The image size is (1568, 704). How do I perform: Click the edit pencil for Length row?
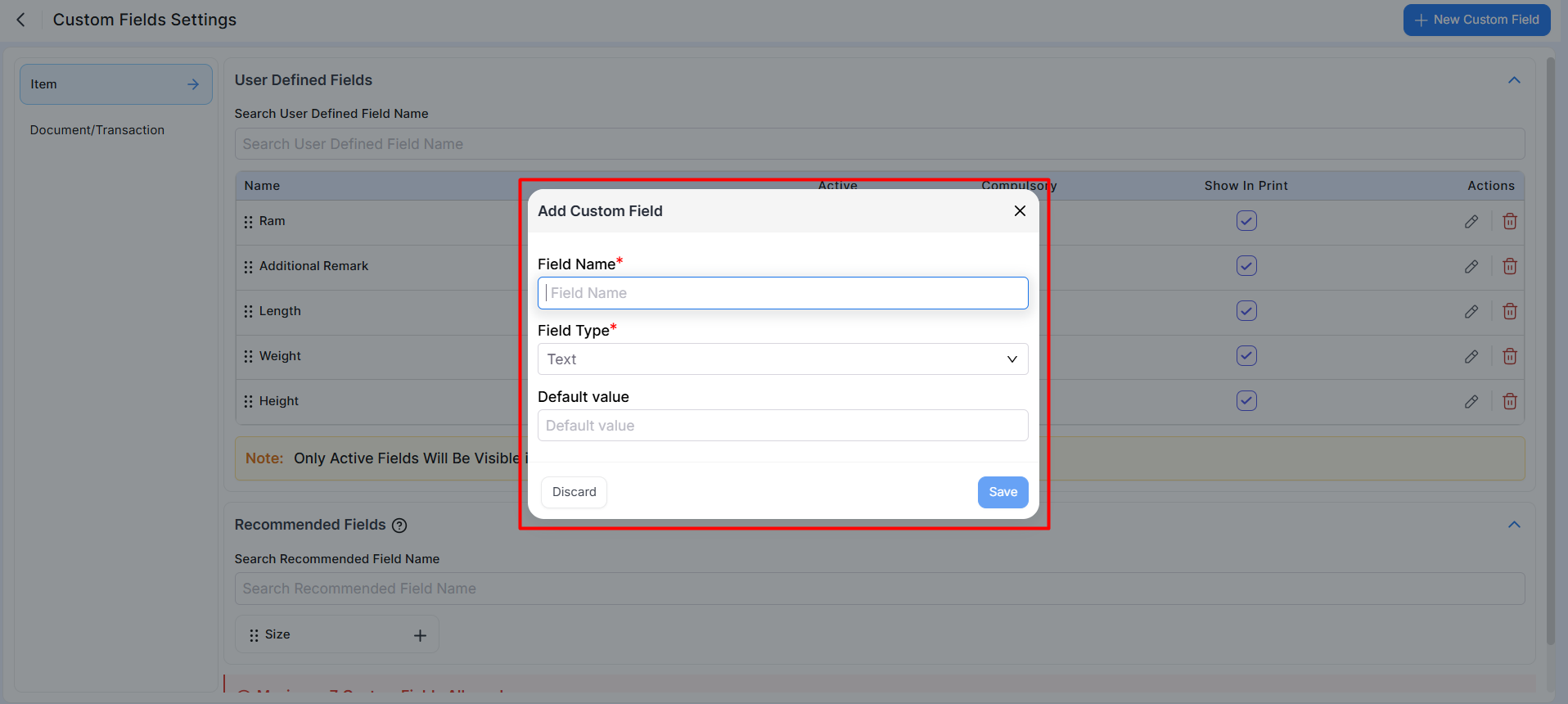pyautogui.click(x=1471, y=311)
